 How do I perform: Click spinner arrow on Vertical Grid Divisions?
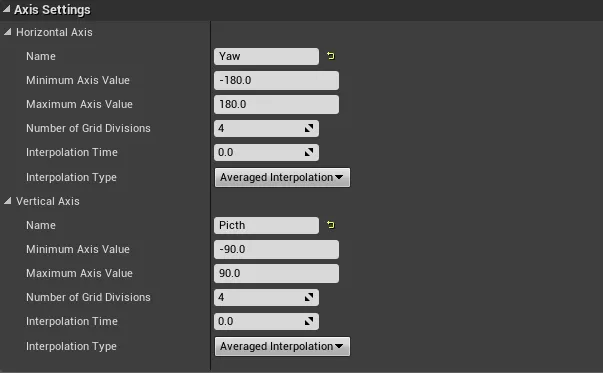click(309, 297)
